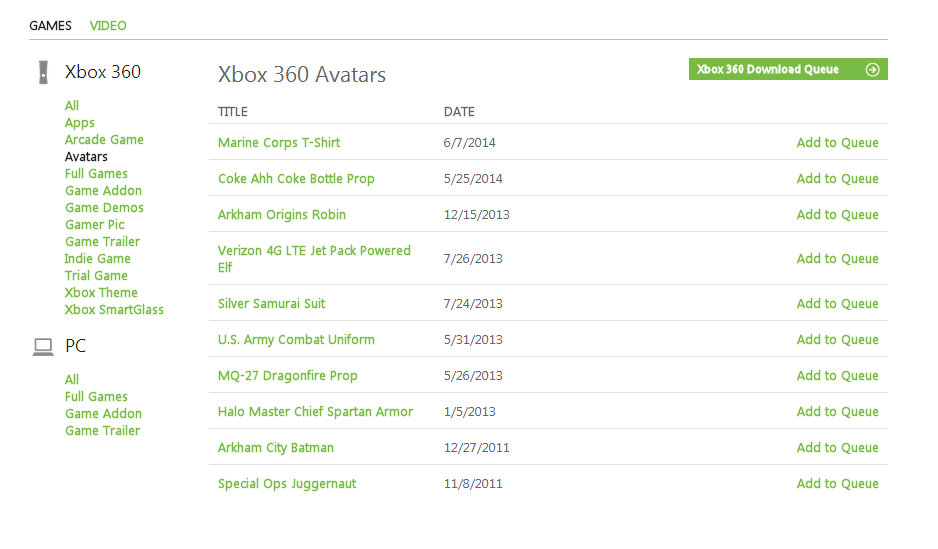
Task: Select the GAMES tab
Action: [50, 26]
